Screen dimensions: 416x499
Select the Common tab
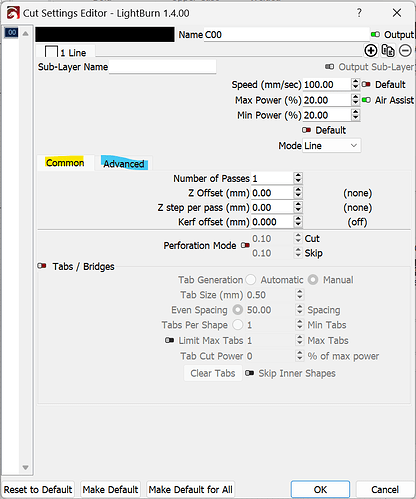(65, 163)
